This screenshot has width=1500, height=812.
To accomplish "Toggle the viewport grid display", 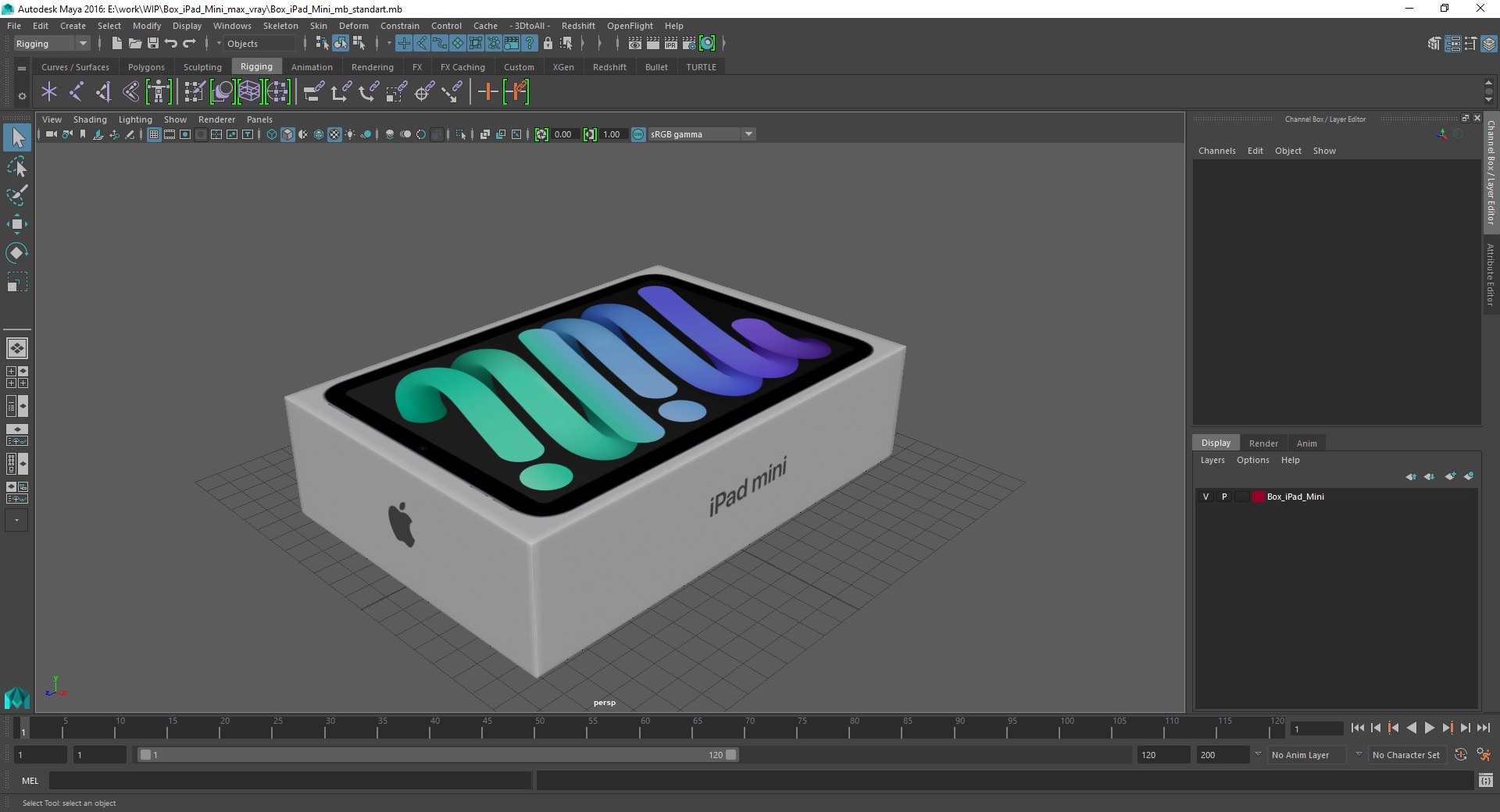I will (x=154, y=134).
